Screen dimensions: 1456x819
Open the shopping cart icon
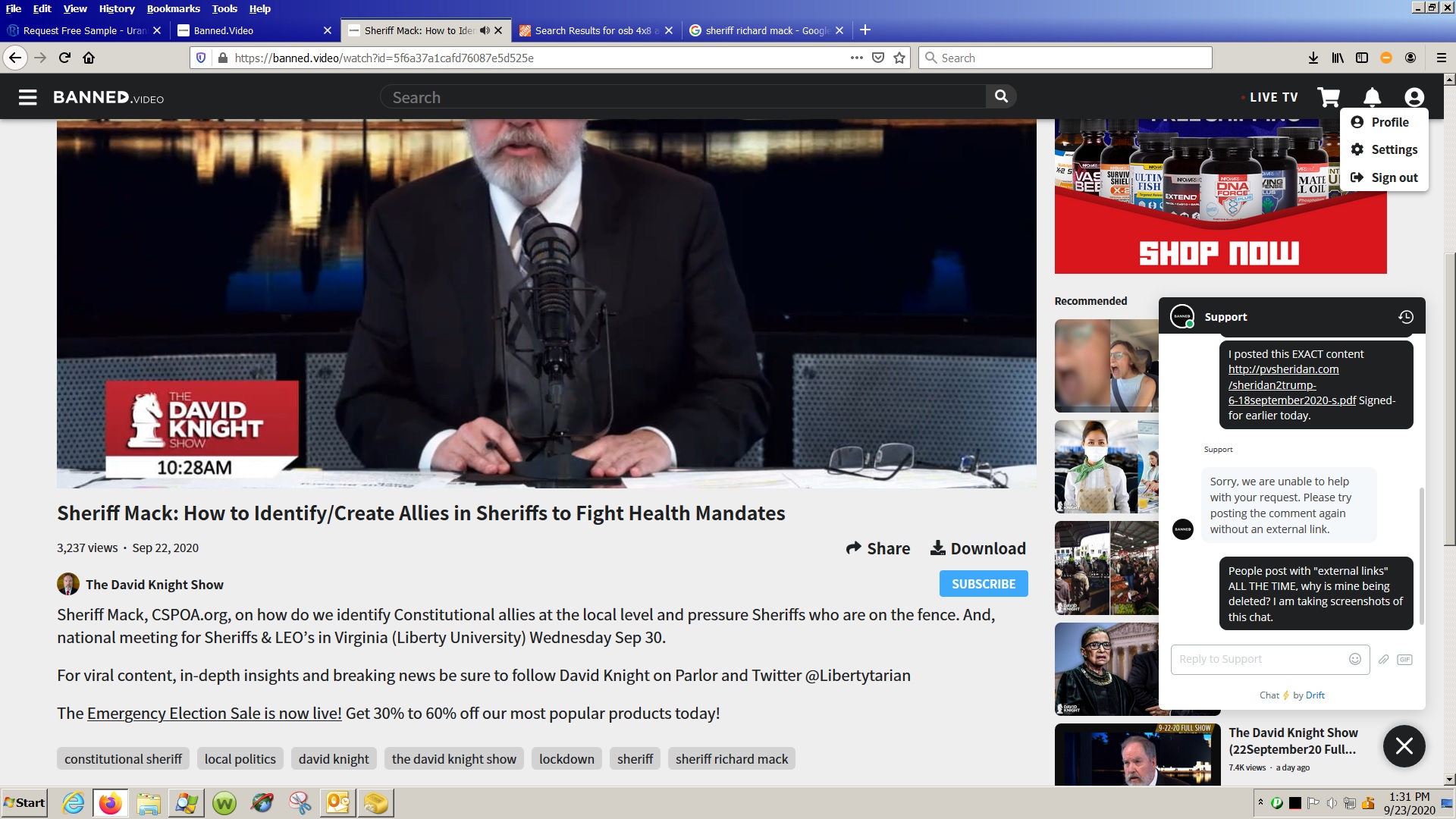coord(1329,97)
